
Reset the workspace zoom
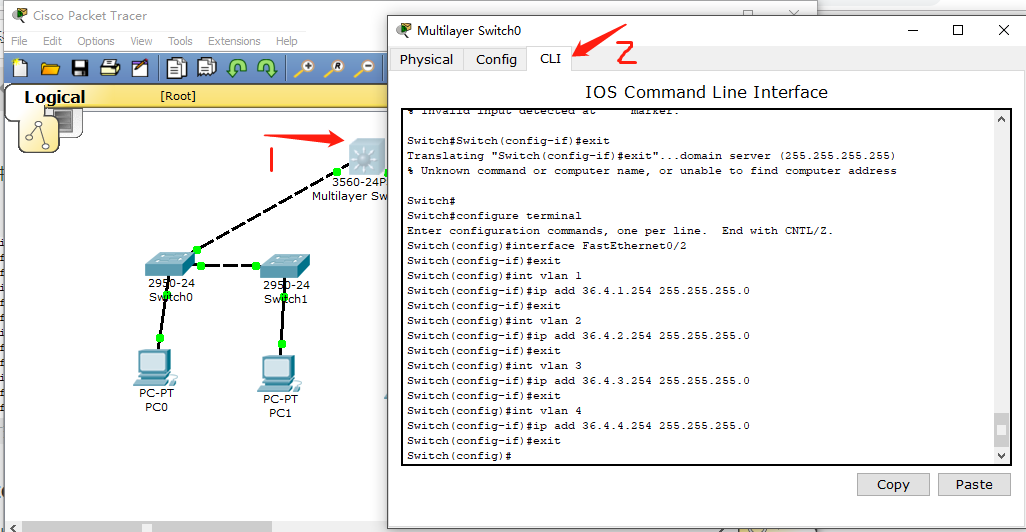pos(334,68)
